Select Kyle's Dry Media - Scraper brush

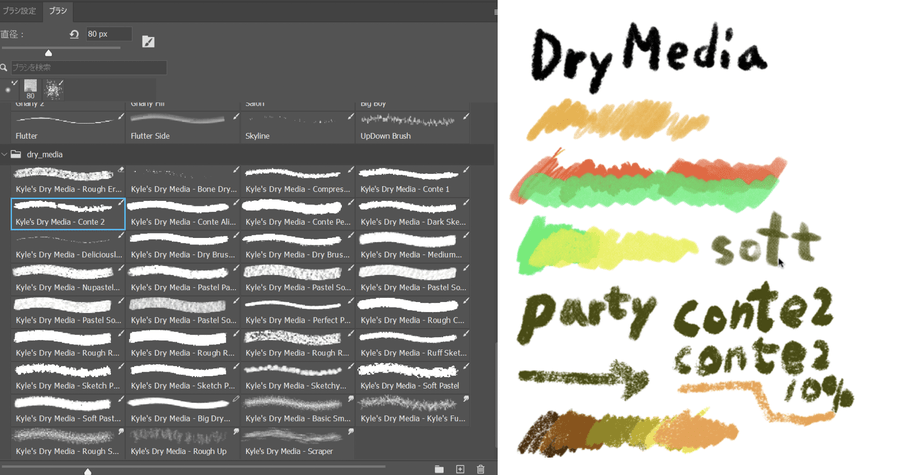[x=297, y=442]
